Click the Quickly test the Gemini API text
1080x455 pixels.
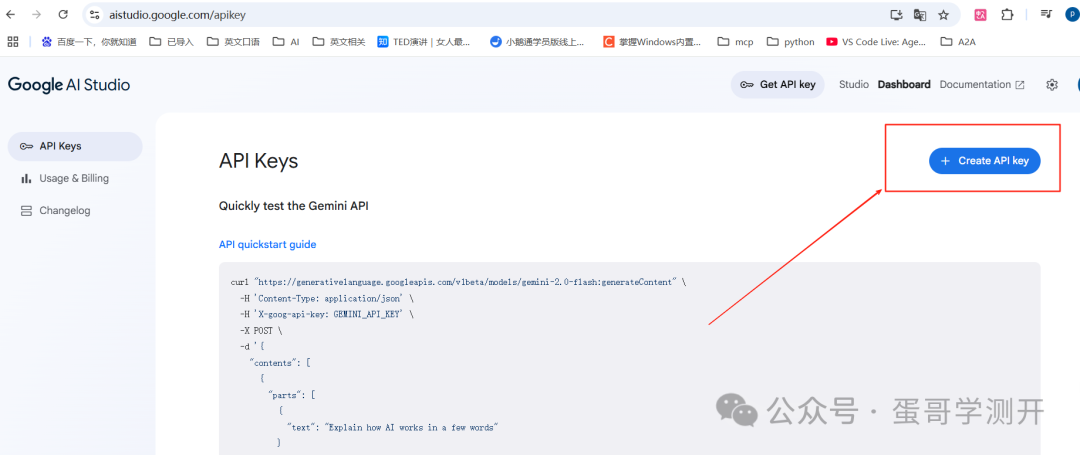coord(293,206)
